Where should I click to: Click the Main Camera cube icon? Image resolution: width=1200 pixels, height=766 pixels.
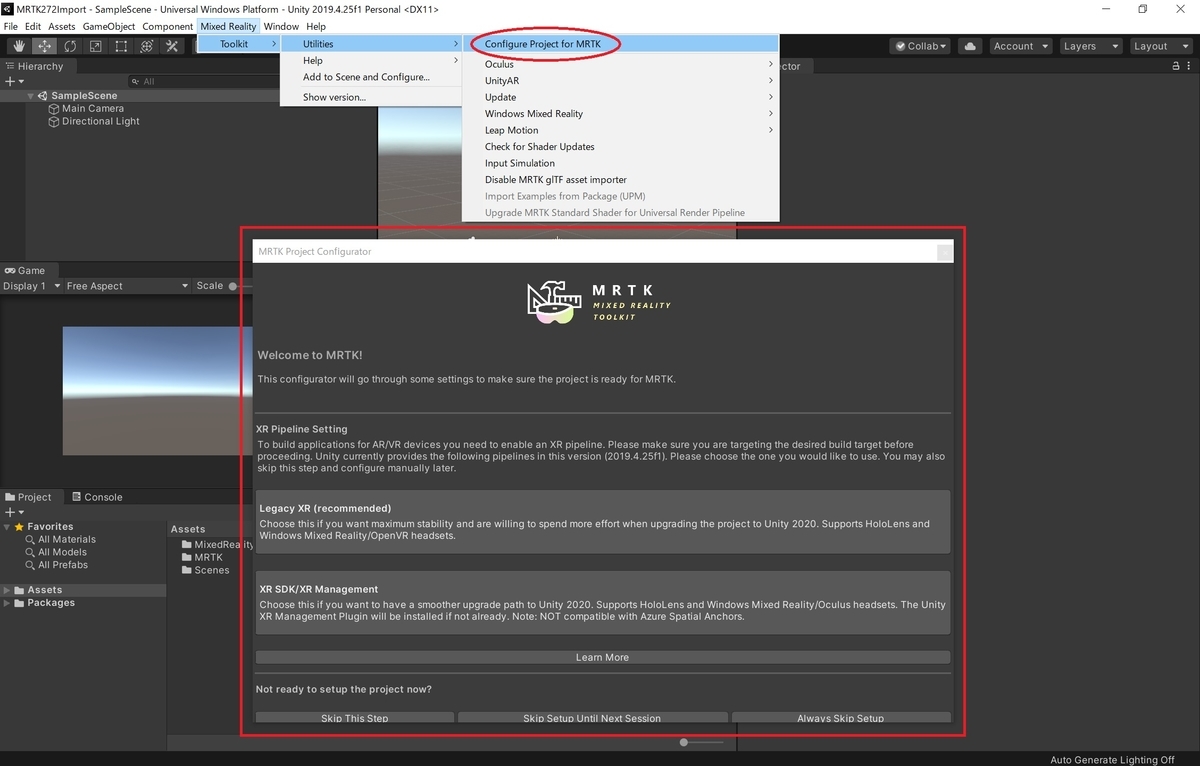click(54, 108)
